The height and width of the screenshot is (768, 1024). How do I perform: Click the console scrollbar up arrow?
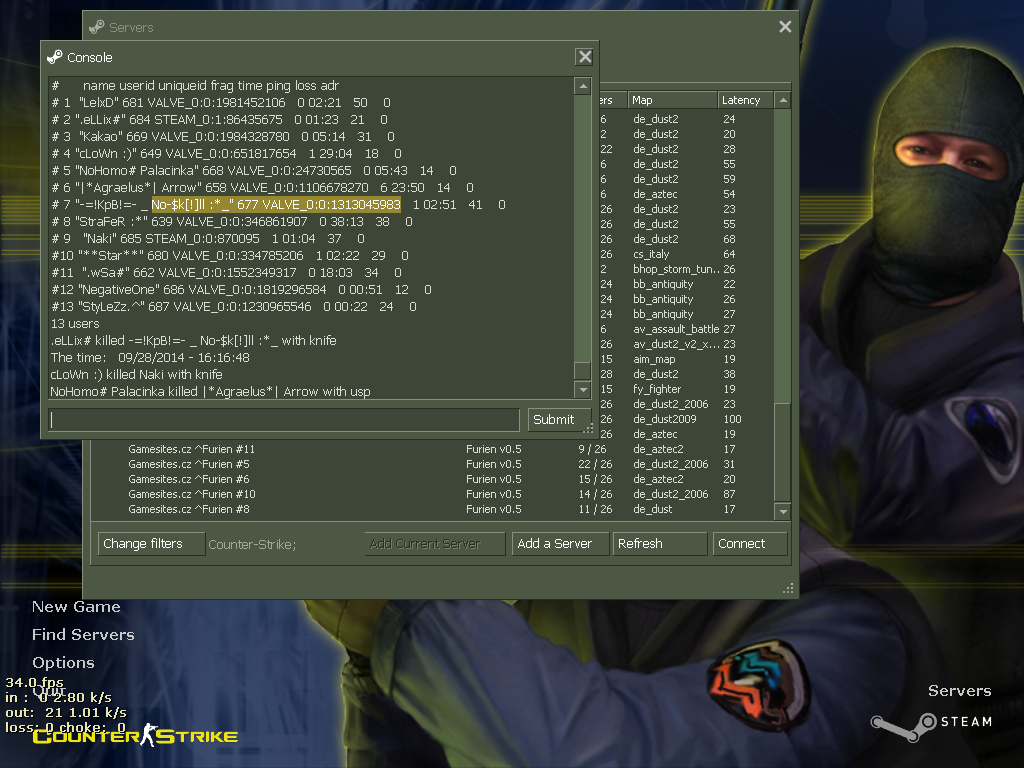(x=583, y=86)
